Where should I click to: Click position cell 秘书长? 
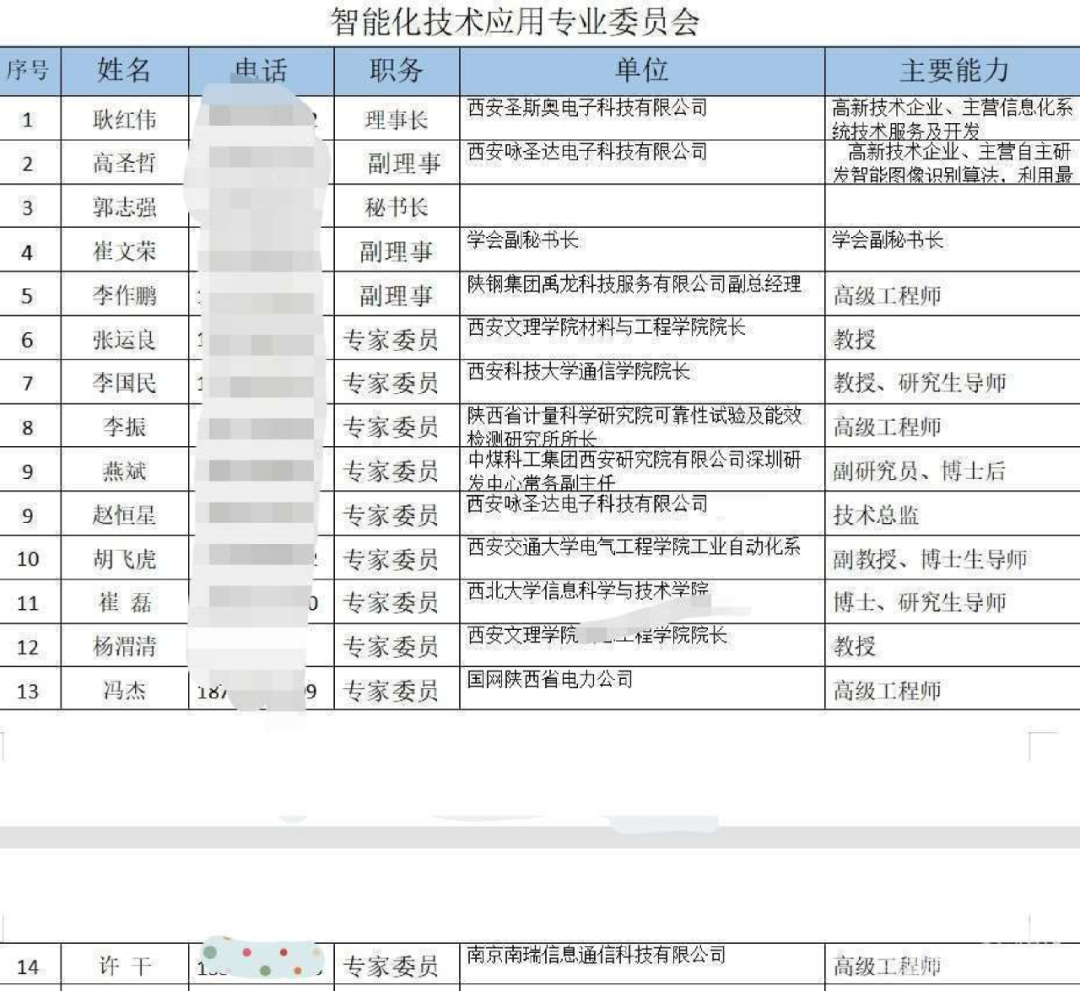coord(396,207)
